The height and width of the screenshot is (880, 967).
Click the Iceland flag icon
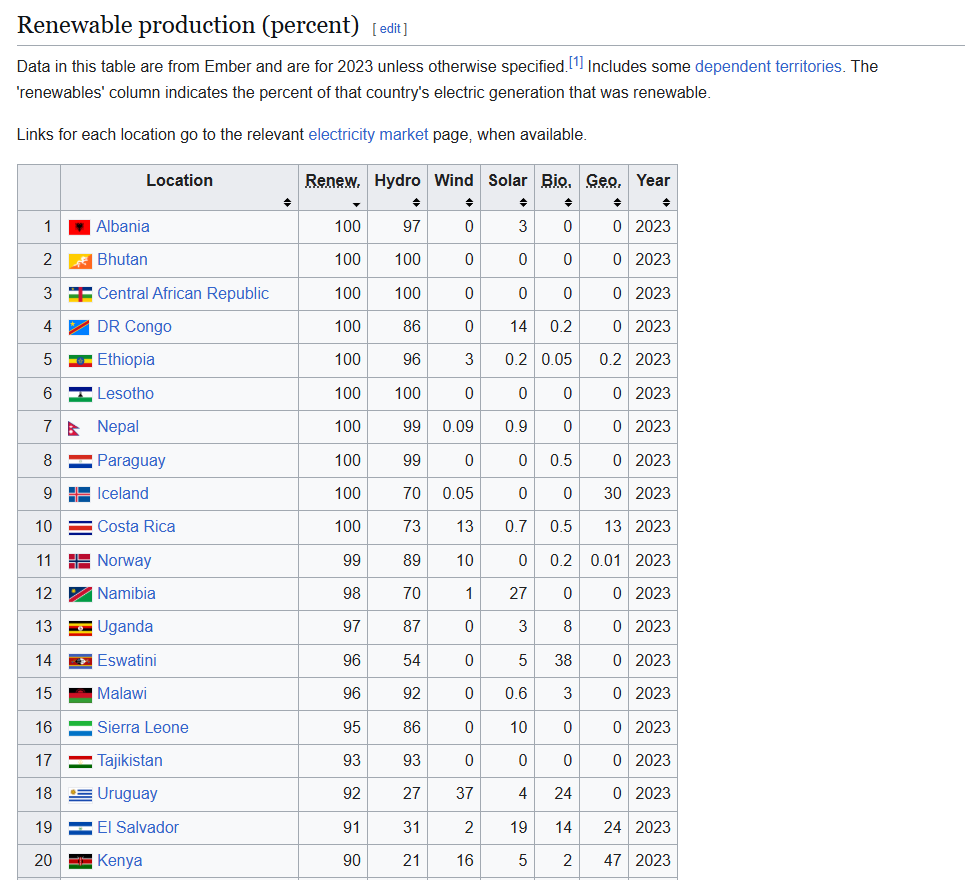80,495
